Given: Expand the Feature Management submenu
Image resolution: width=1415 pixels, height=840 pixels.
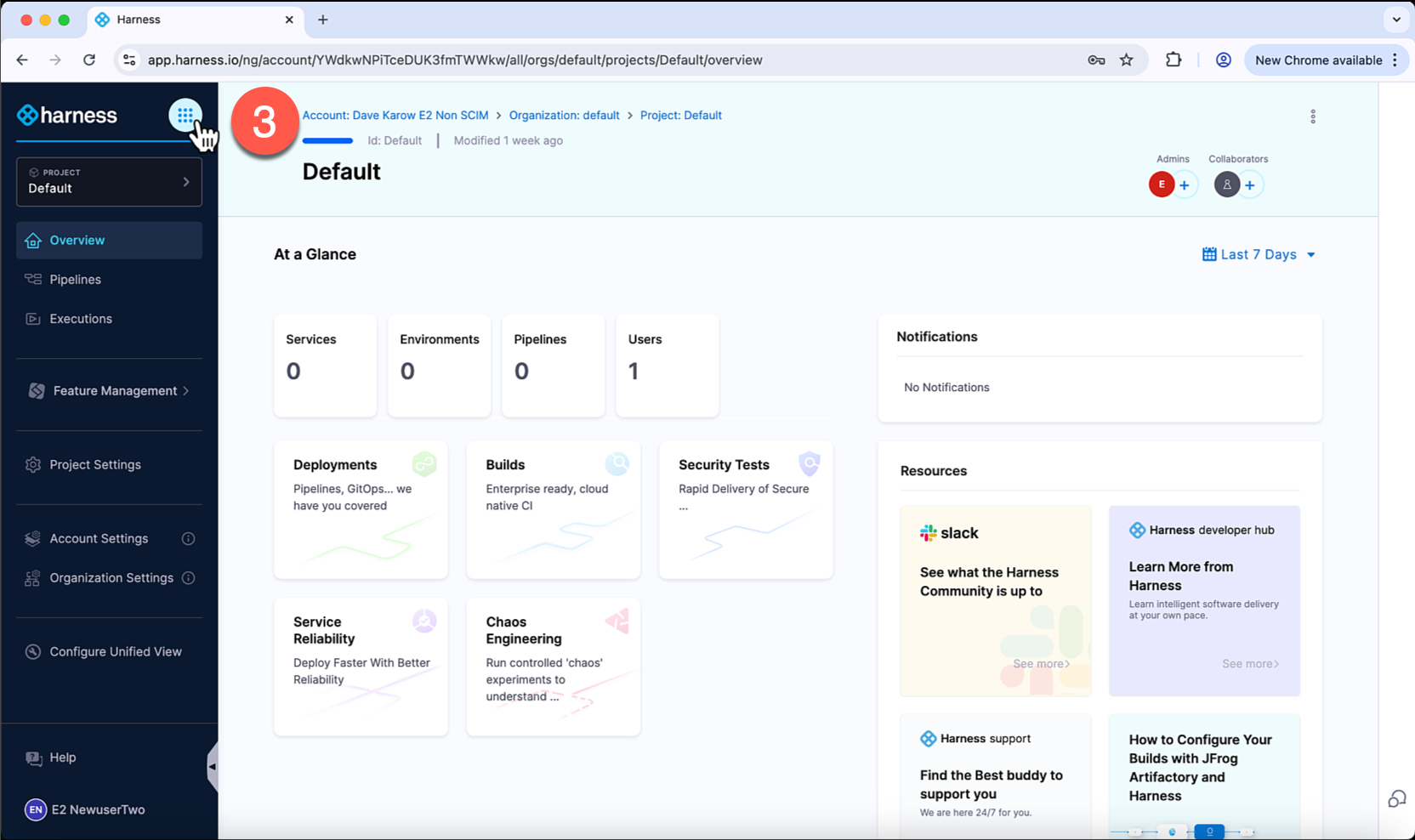Looking at the screenshot, I should click(109, 391).
